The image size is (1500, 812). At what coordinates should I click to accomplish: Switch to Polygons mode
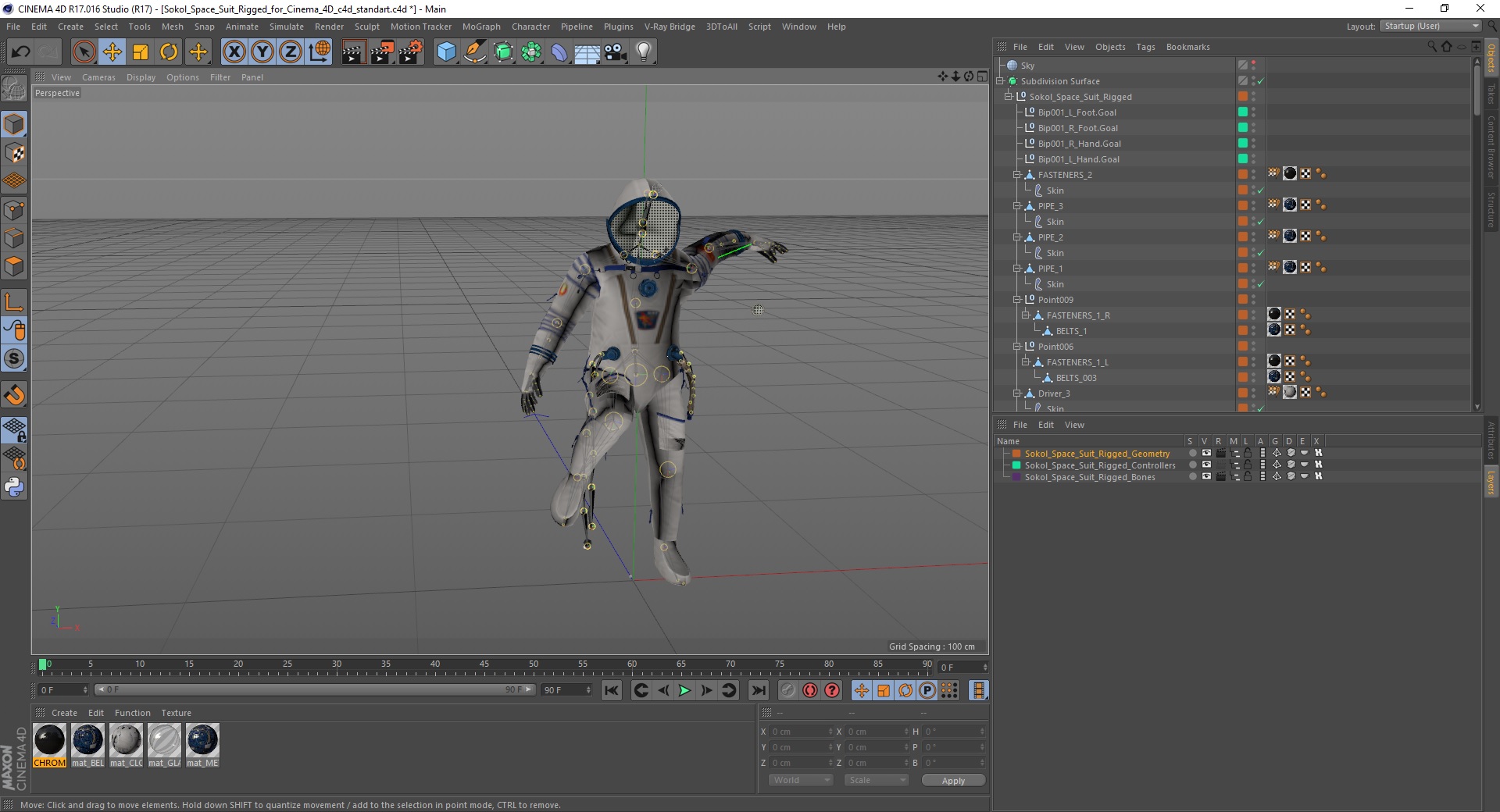click(x=14, y=265)
